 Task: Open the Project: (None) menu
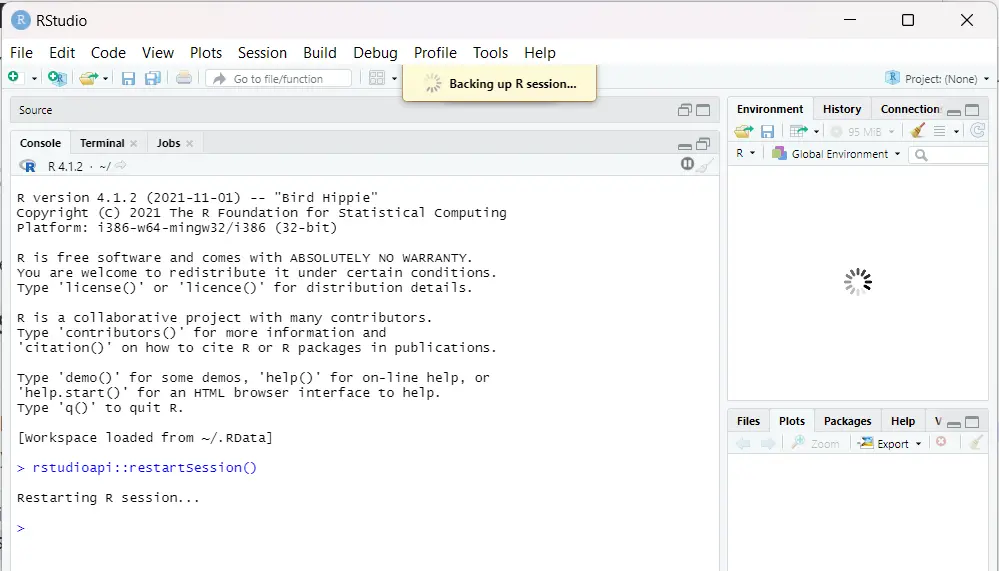coord(937,78)
